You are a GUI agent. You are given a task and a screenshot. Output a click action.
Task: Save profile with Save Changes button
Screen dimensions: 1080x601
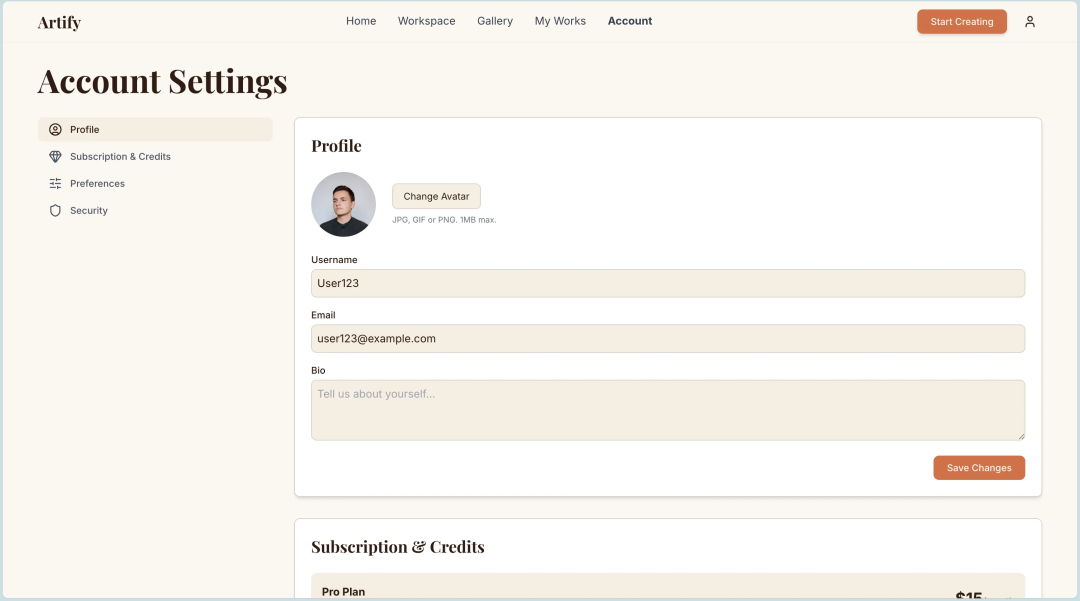click(x=979, y=468)
